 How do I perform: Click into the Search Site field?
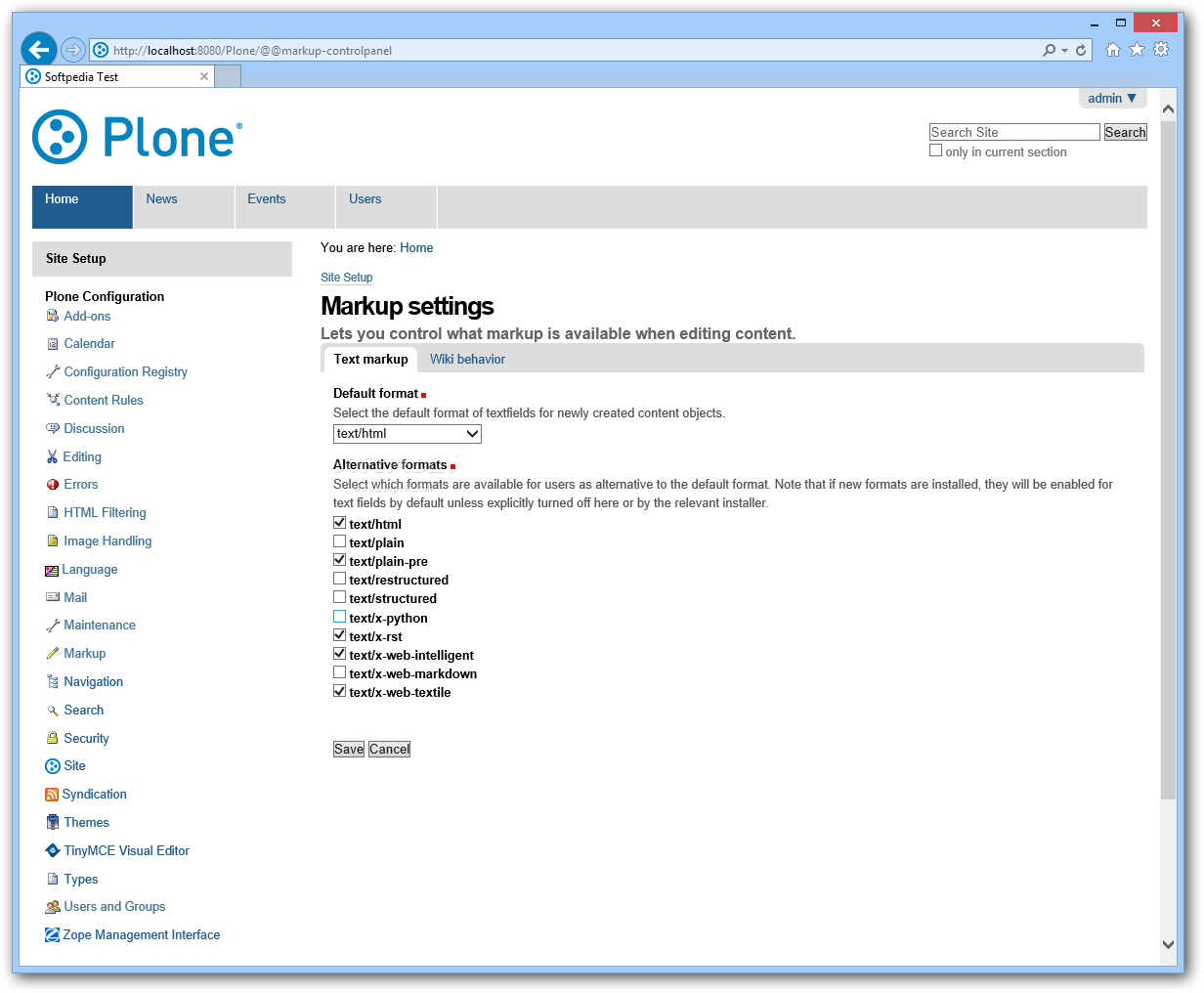click(x=1014, y=132)
